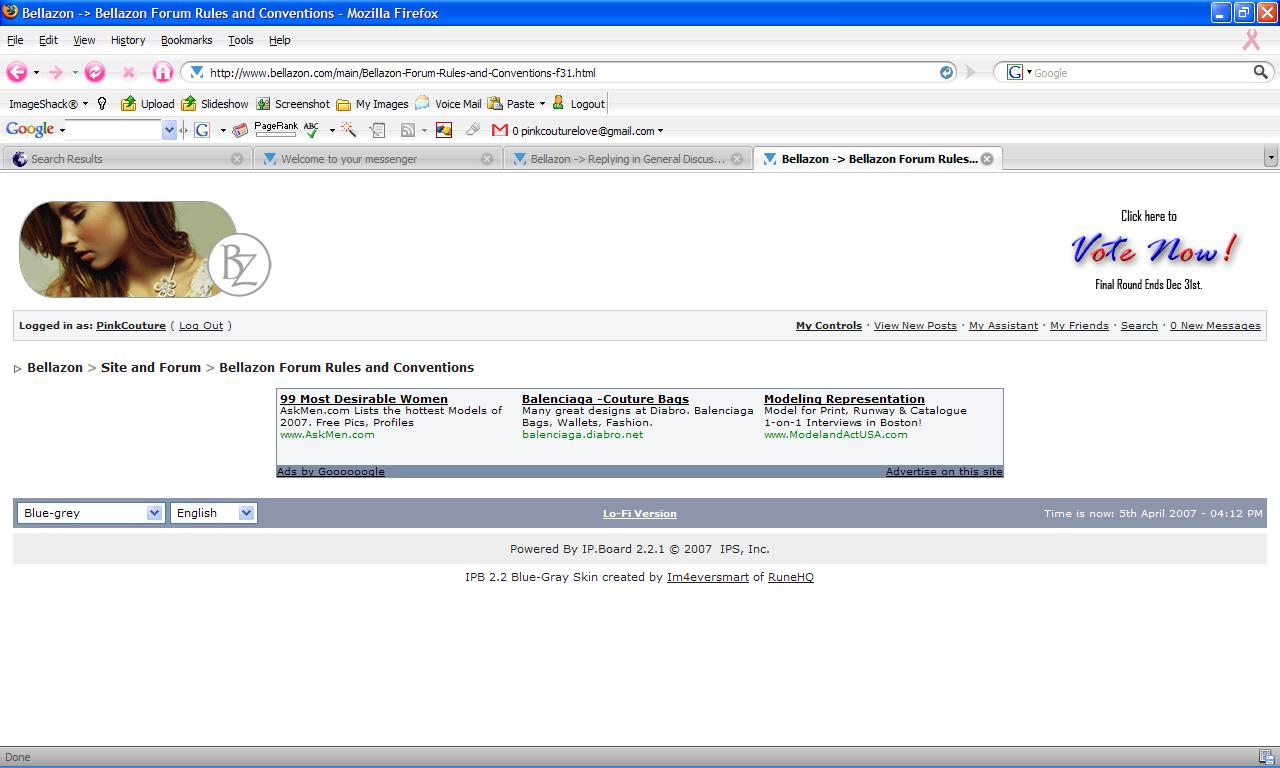Open the View New Posts link
Viewport: 1280px width, 768px height.
[915, 326]
